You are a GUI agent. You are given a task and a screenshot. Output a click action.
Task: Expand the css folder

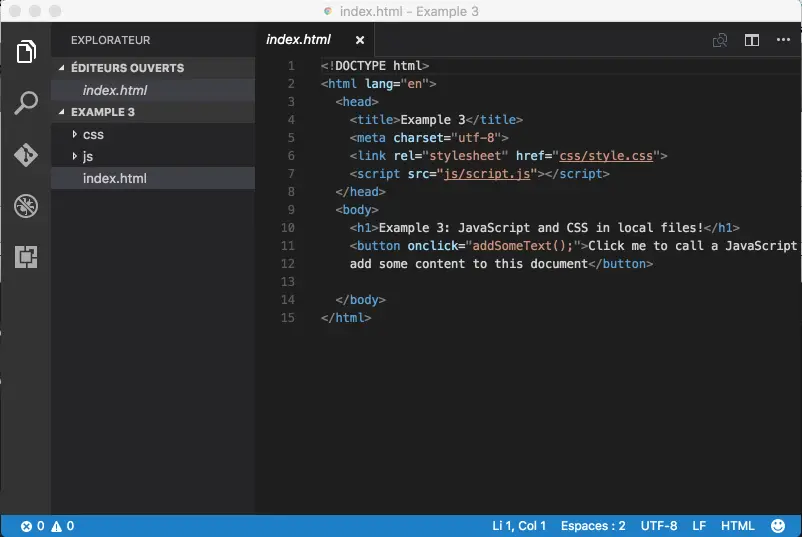[x=93, y=135]
